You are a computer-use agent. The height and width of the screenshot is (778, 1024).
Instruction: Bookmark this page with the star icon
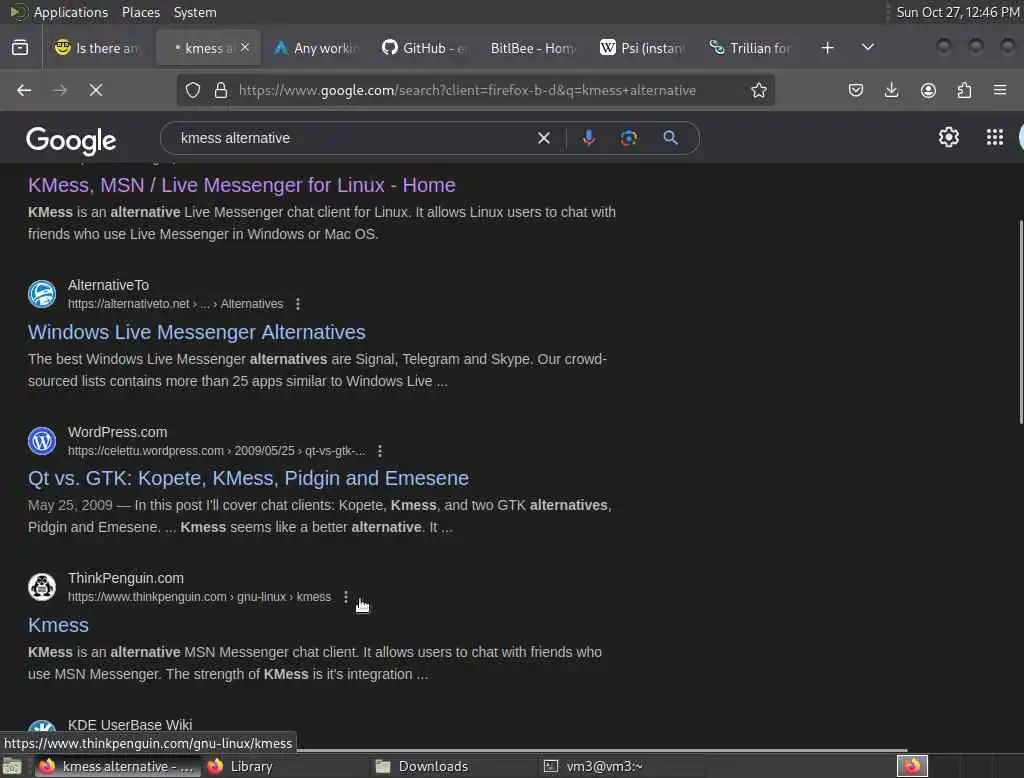758,90
